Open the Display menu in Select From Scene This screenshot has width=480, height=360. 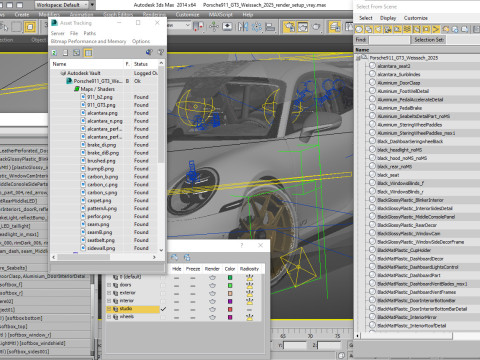click(x=388, y=18)
